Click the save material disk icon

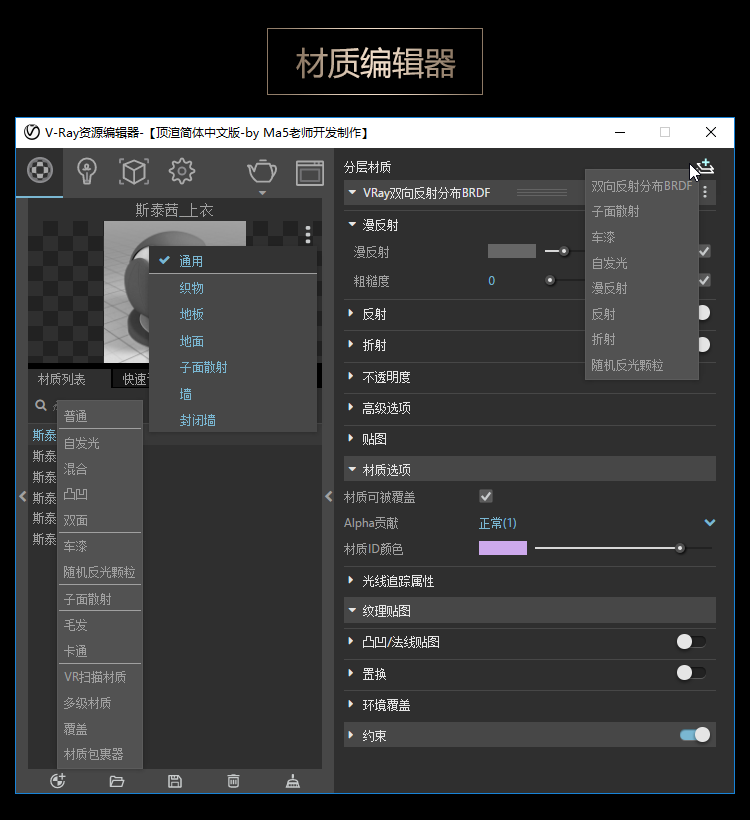point(175,781)
